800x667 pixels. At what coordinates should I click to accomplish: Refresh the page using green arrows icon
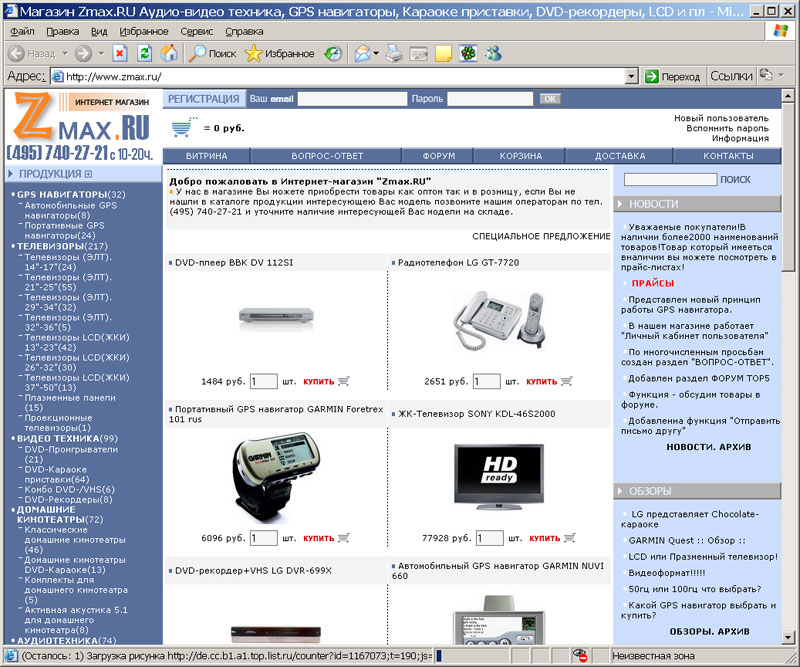tap(144, 53)
